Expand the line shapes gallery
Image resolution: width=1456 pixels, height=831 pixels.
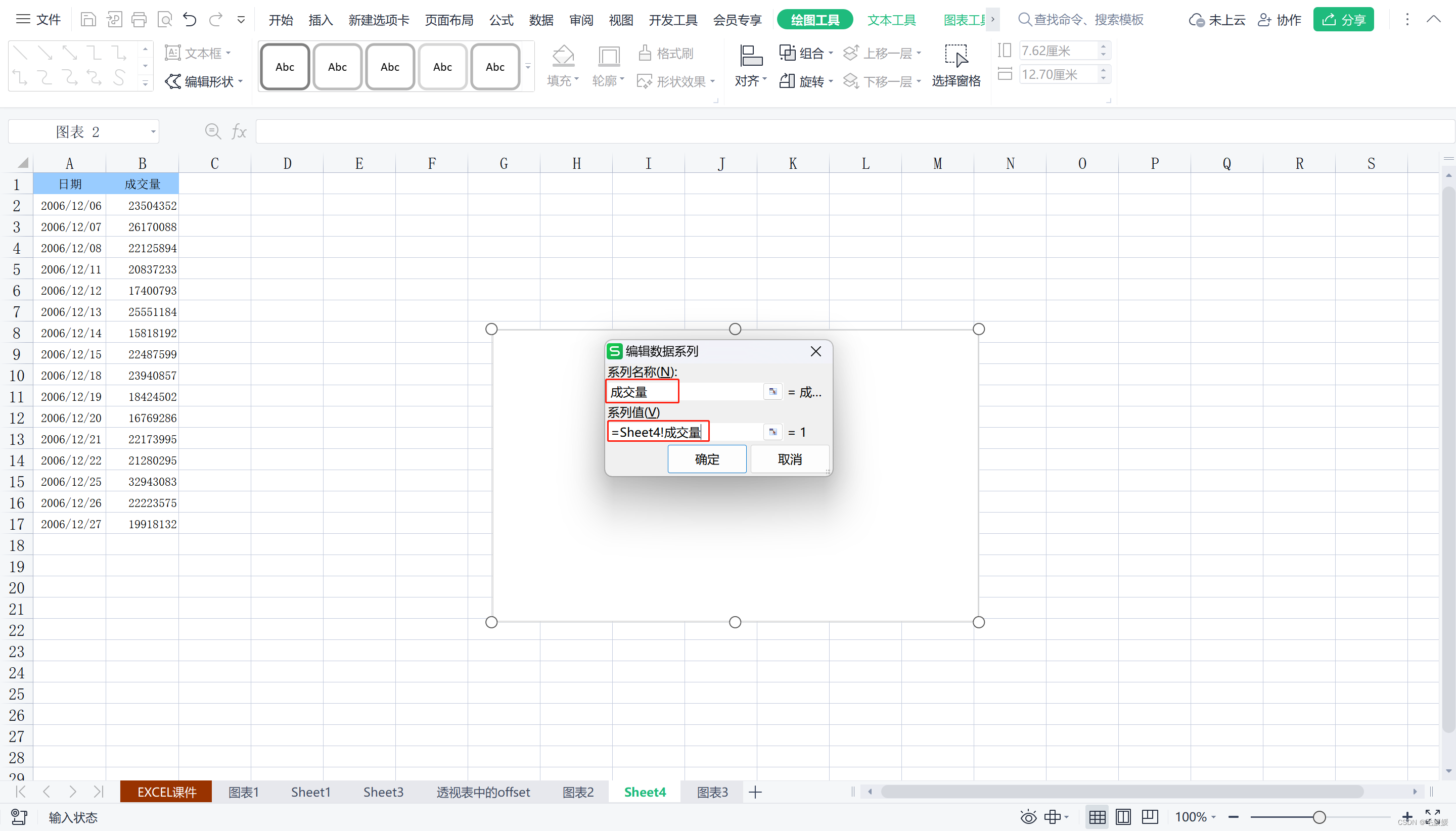click(x=146, y=84)
